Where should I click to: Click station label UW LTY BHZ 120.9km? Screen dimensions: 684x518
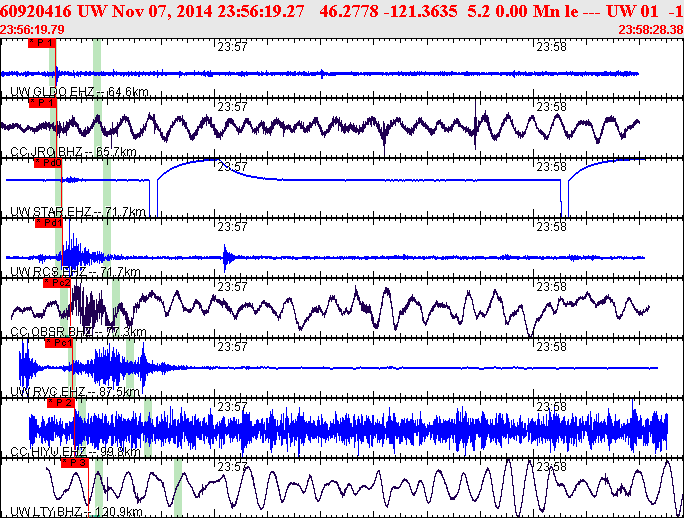pyautogui.click(x=76, y=512)
